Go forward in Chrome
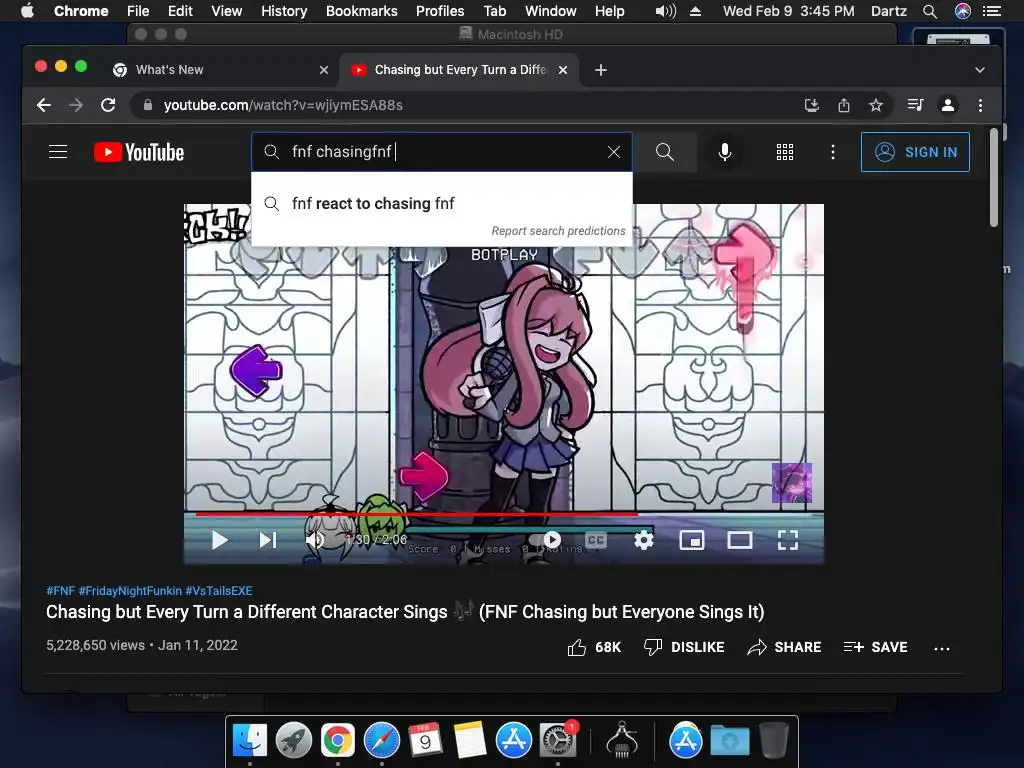 point(76,105)
